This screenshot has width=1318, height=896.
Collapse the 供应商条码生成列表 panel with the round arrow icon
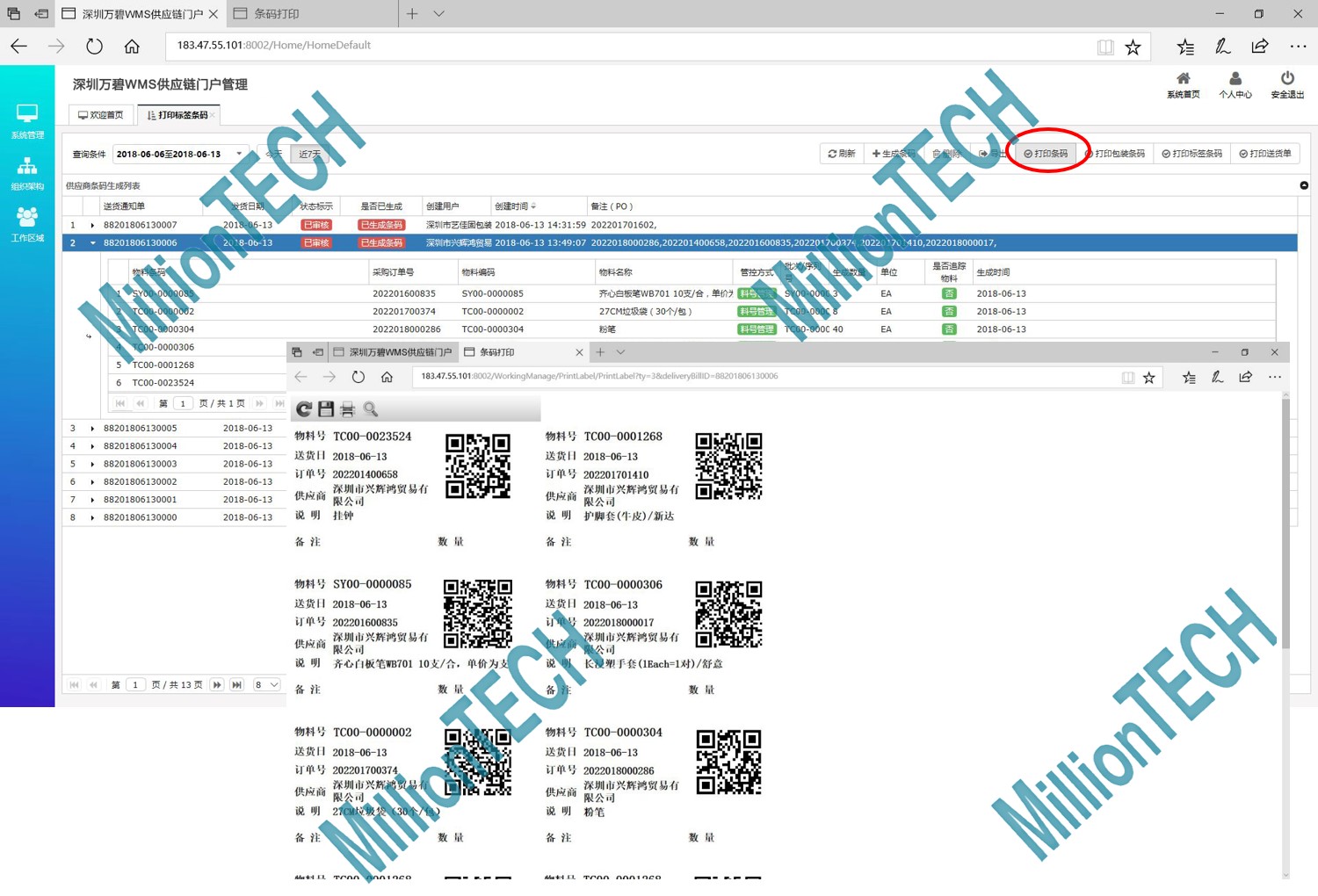[1304, 185]
